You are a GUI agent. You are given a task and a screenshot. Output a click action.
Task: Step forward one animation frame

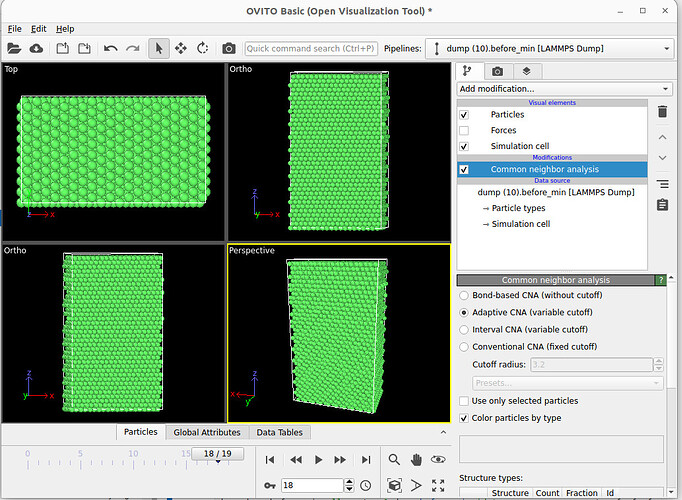340,460
